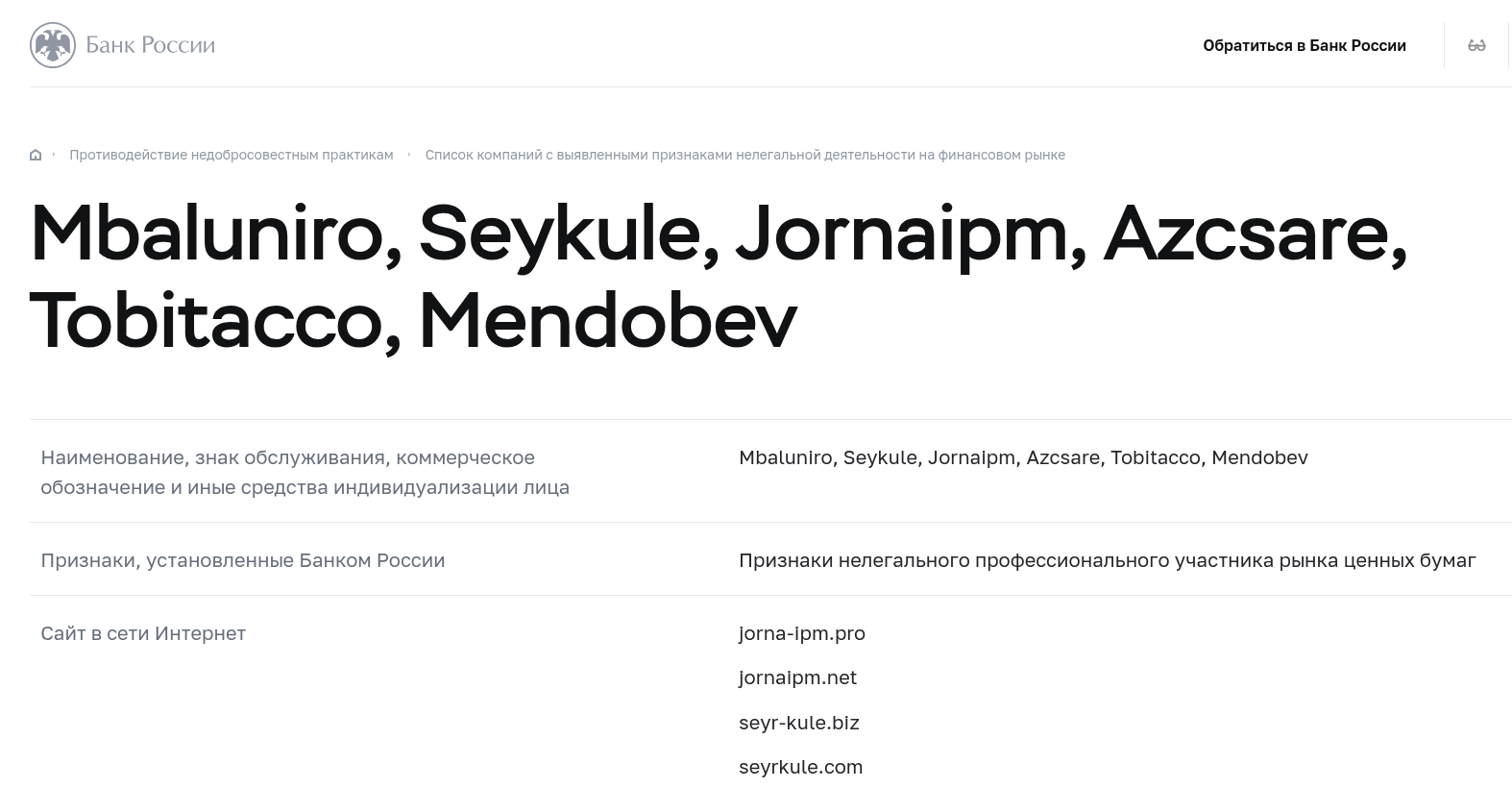Screen dimensions: 1512x788
Task: Click the Bank of Russia eagle emblem
Action: 52,45
